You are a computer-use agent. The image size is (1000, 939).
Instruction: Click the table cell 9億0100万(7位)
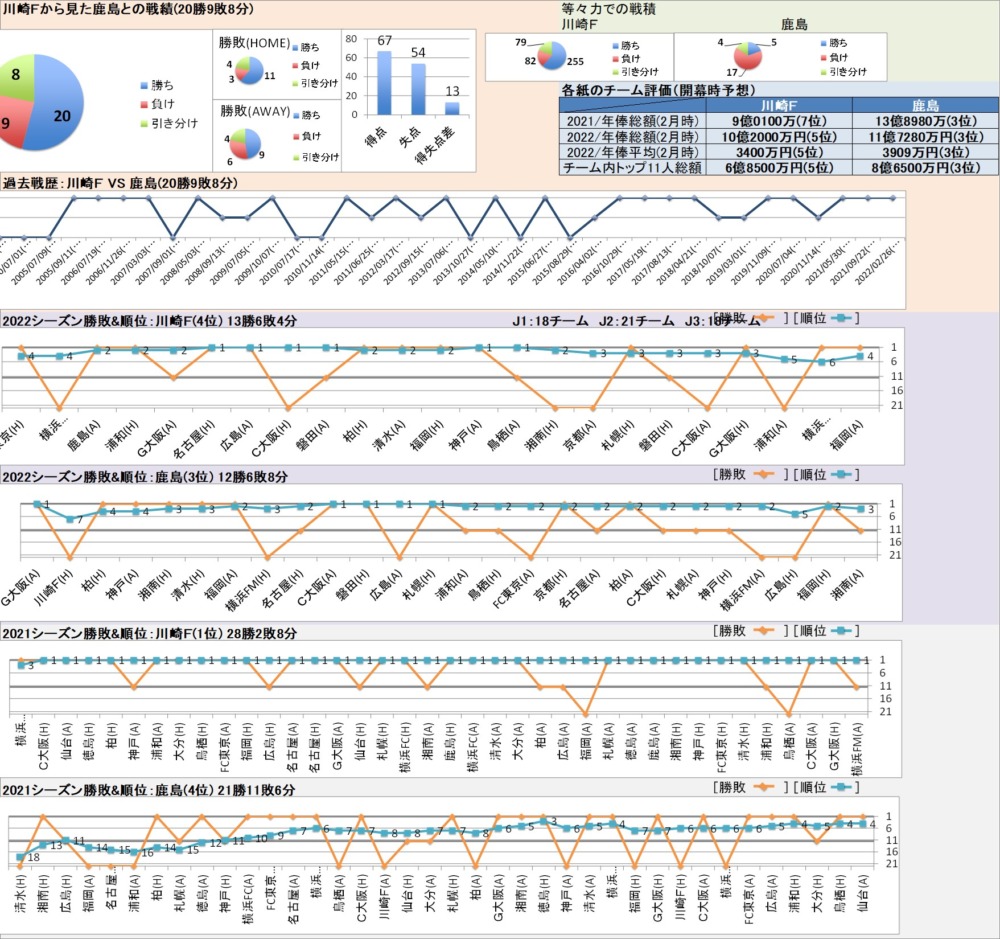[x=778, y=121]
